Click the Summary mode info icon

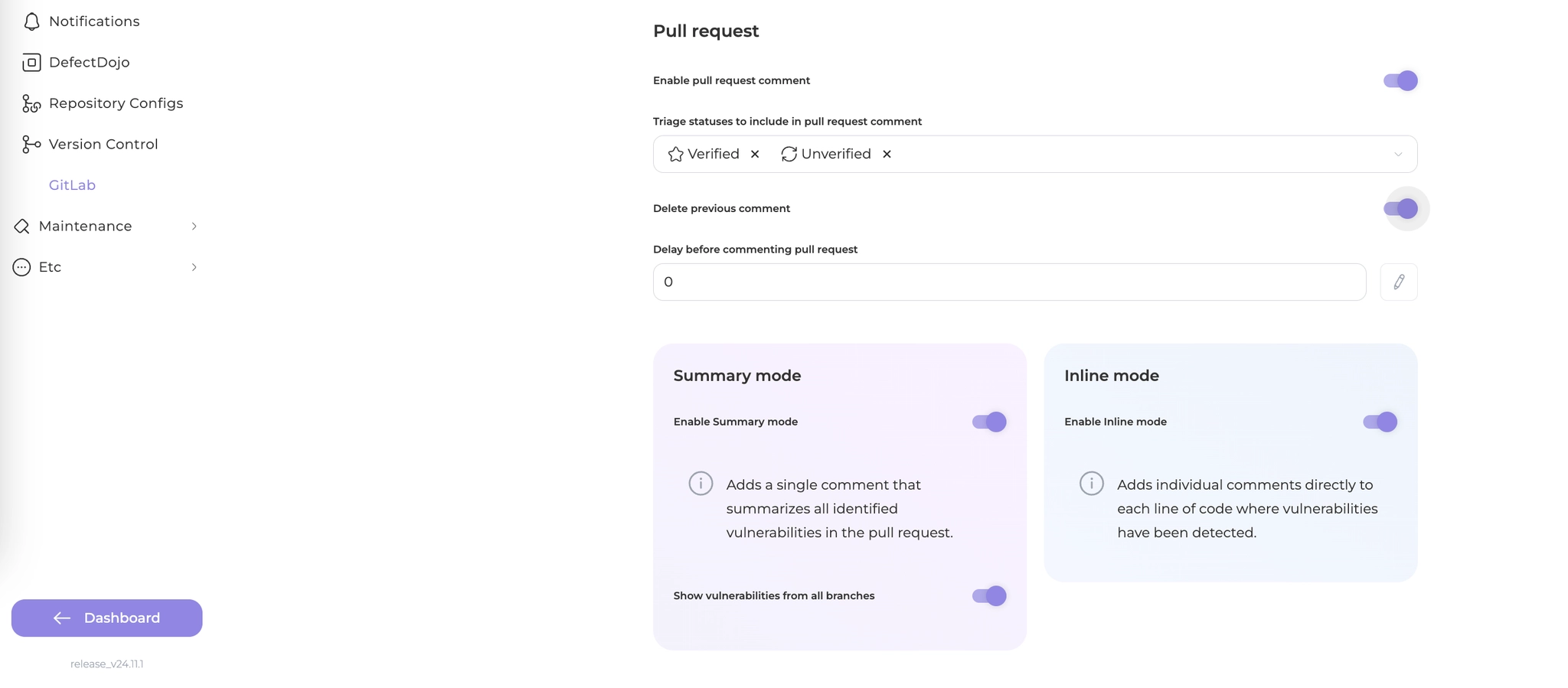tap(701, 484)
